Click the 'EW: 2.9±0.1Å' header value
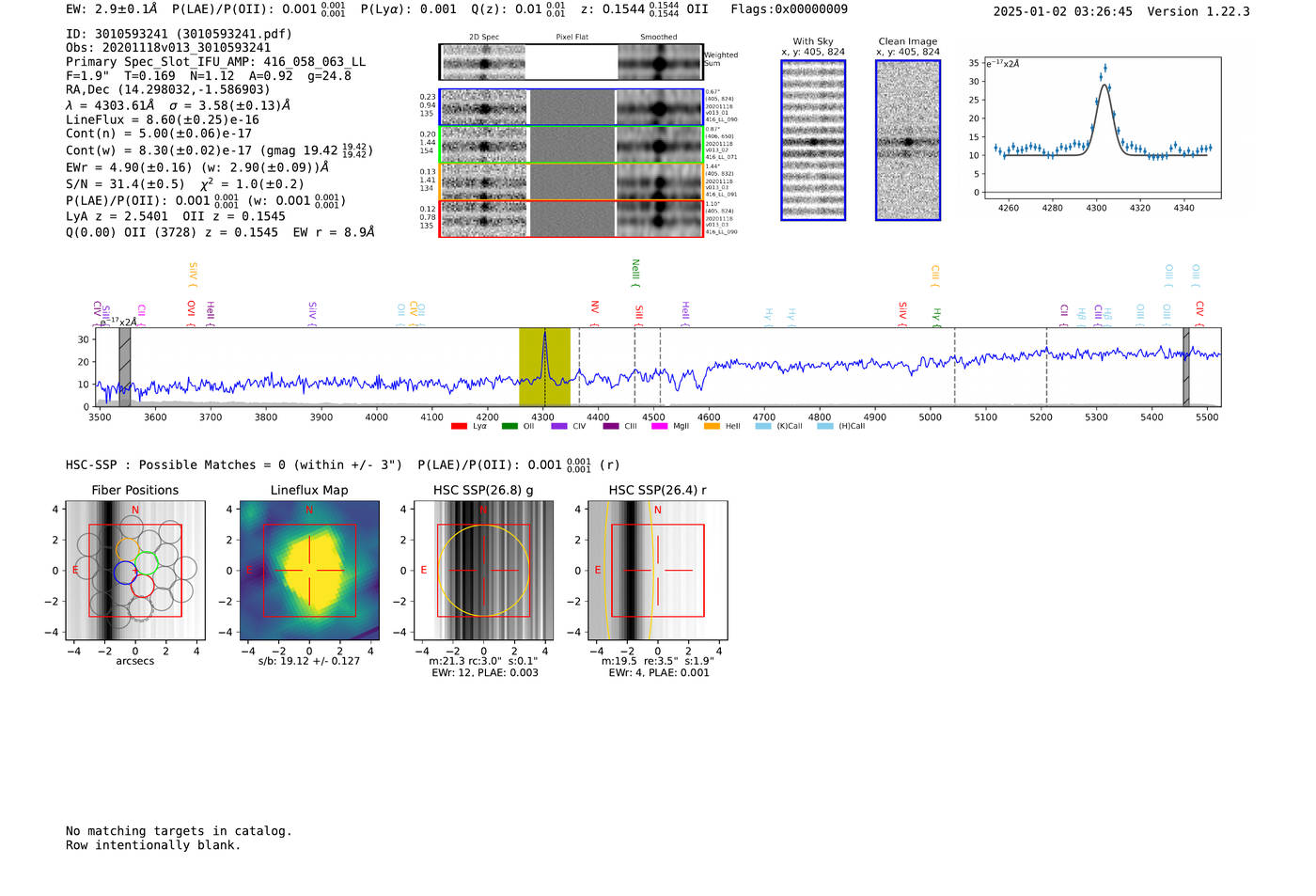 tap(112, 9)
